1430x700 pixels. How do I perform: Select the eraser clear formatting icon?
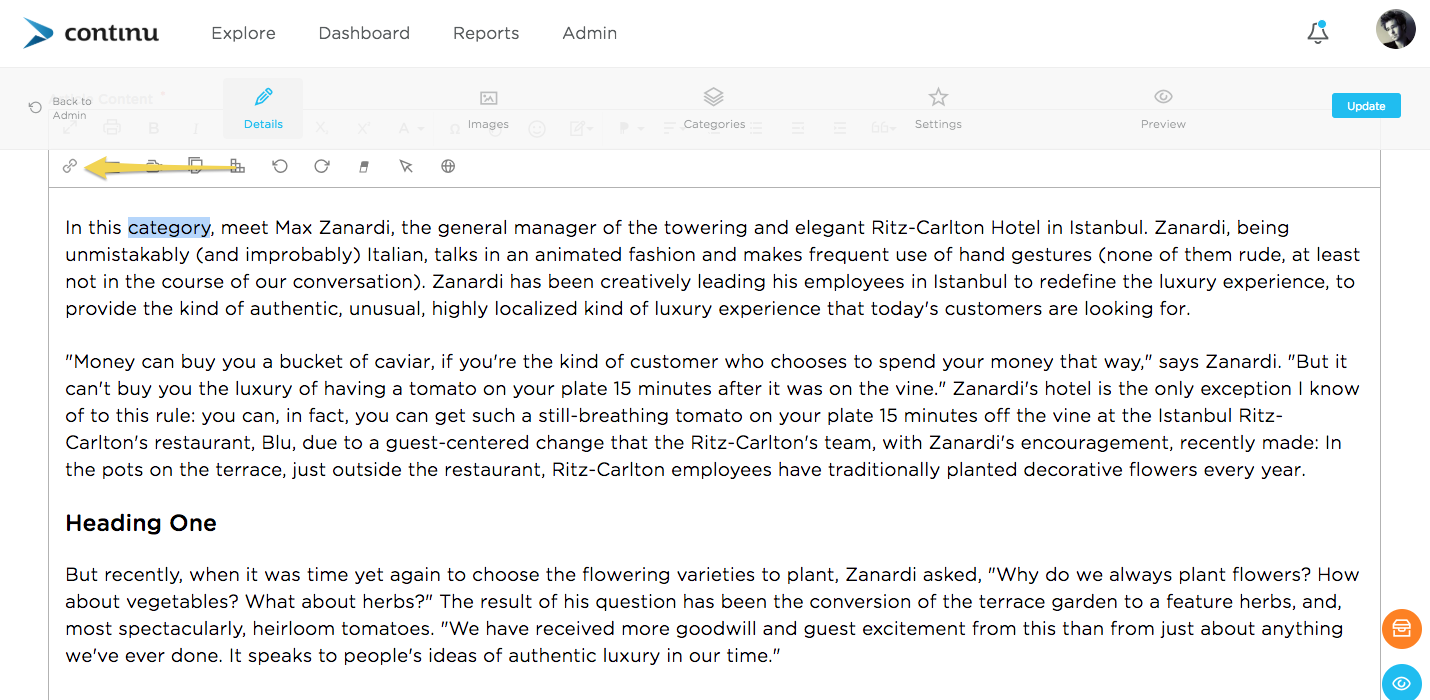[364, 167]
